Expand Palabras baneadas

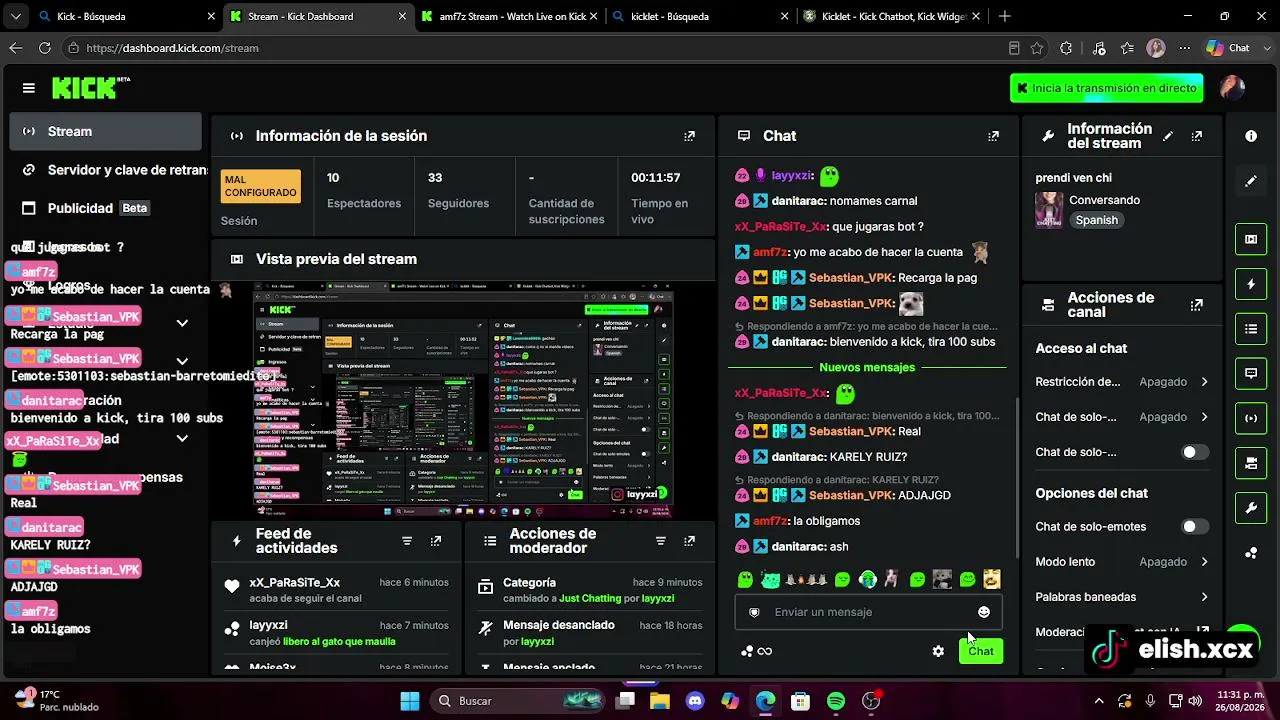click(1122, 597)
